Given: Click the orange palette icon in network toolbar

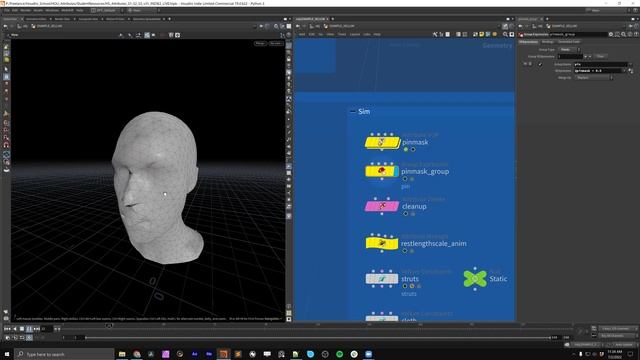Looking at the screenshot, I should 495,34.
